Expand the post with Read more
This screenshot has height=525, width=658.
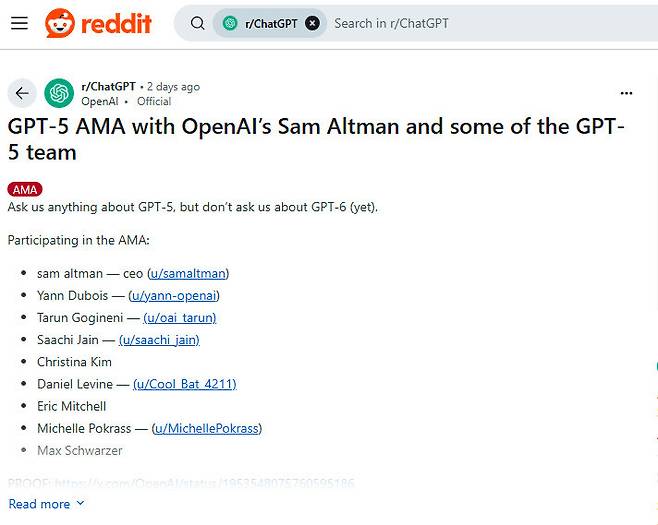click(x=46, y=504)
